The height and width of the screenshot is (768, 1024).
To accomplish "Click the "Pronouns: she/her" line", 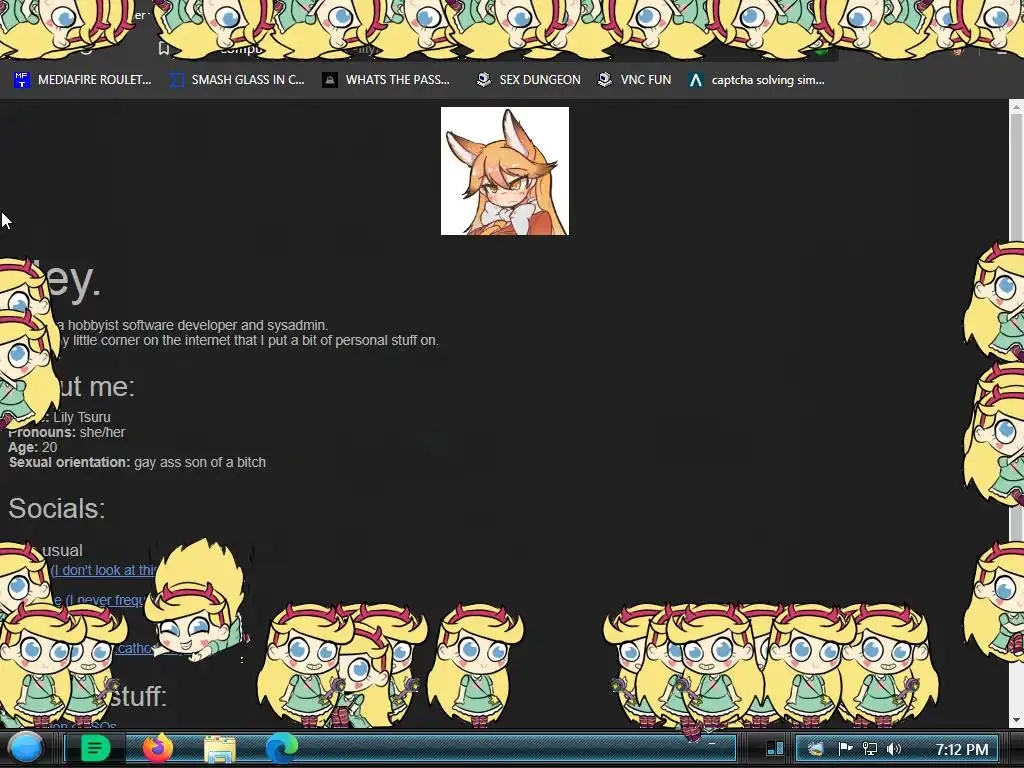I will 67,432.
